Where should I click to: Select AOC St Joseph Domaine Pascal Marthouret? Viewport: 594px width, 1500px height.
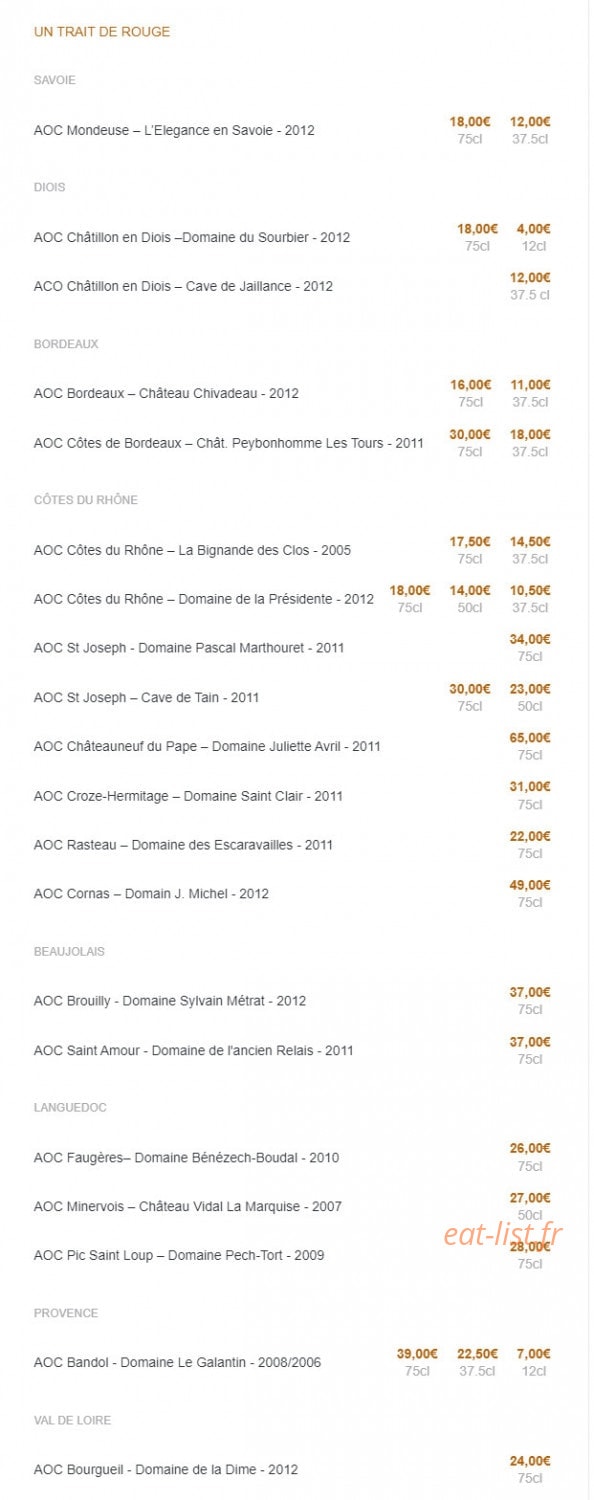point(189,648)
